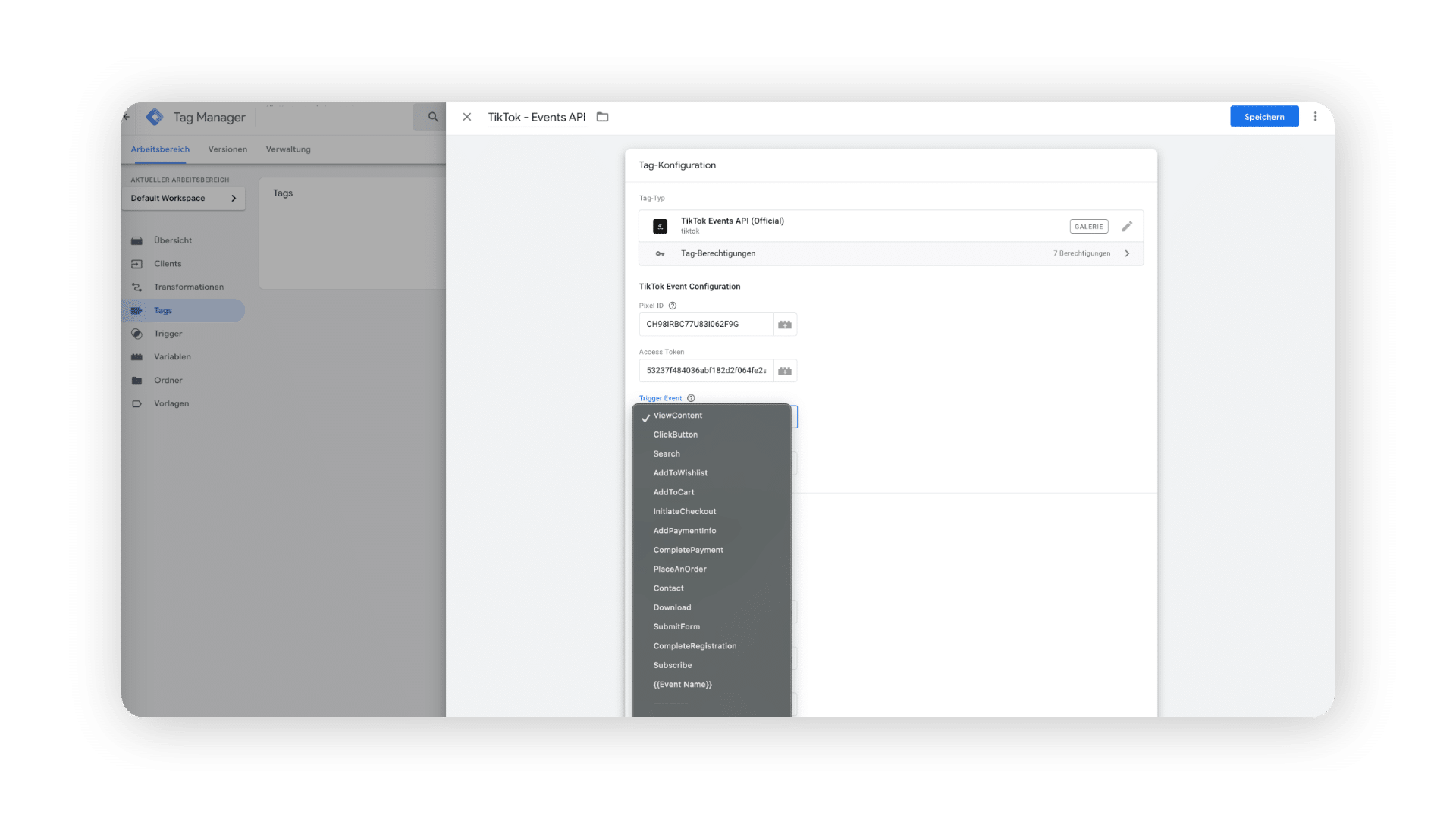Click the TikTok Events API (Official) tag type
The height and width of the screenshot is (819, 1456).
point(733,221)
